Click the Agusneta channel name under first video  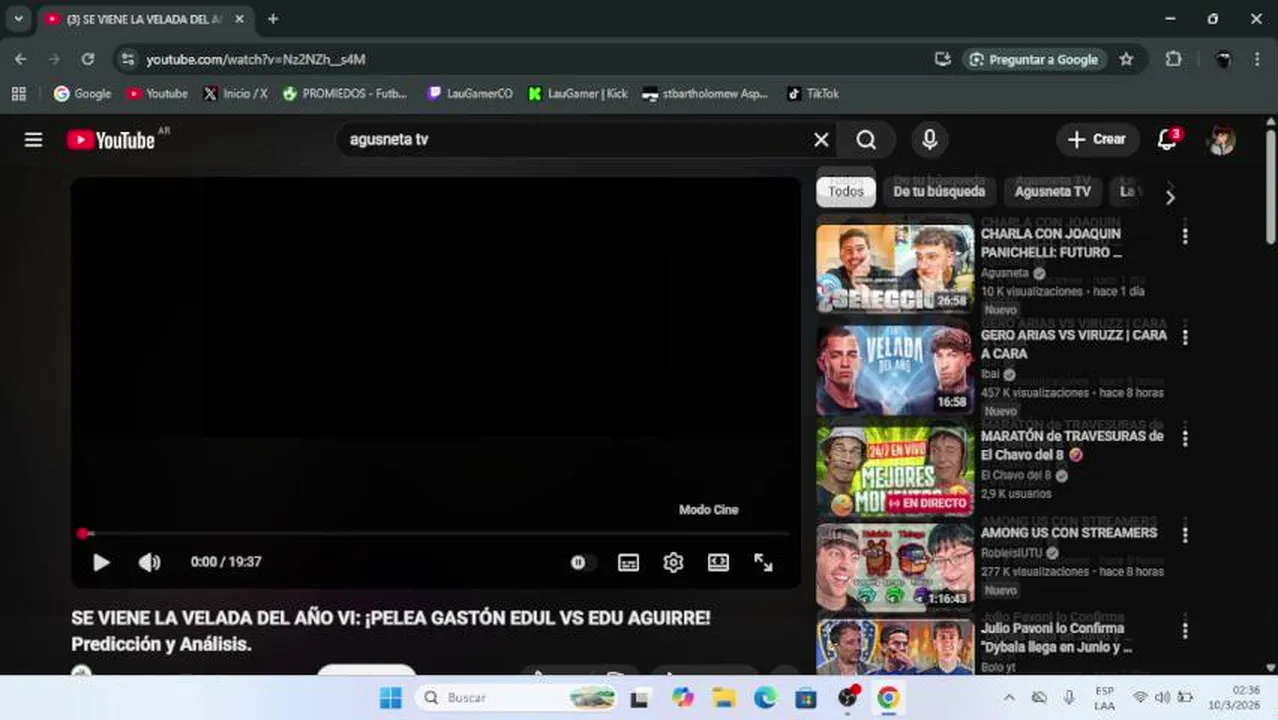coord(1004,273)
